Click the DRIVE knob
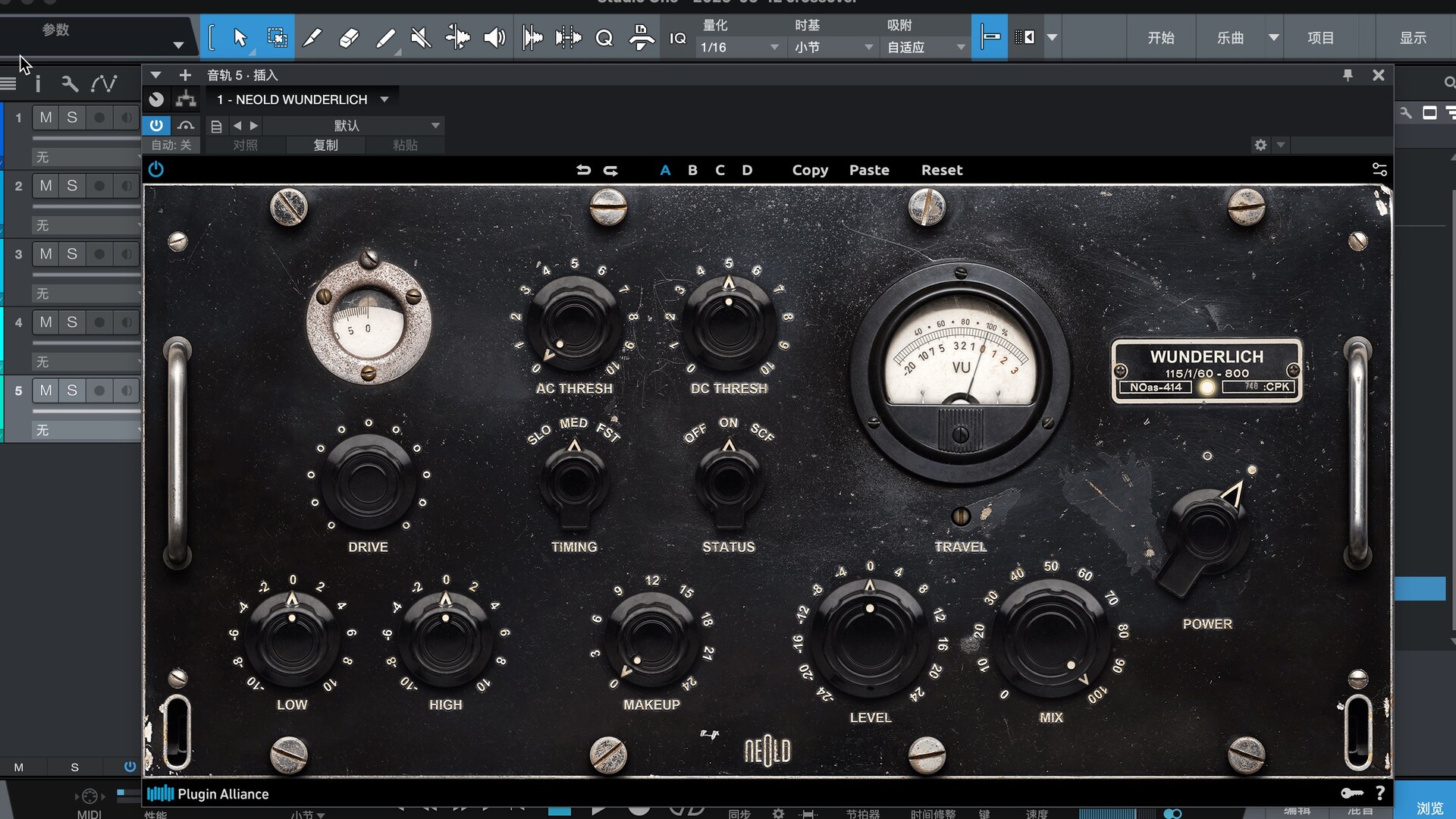1456x819 pixels. click(x=368, y=482)
